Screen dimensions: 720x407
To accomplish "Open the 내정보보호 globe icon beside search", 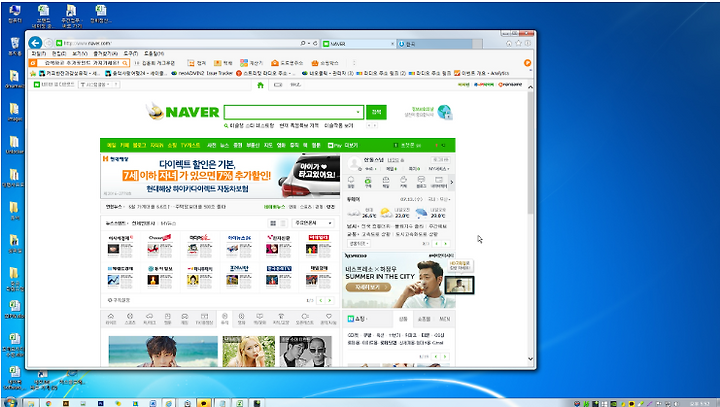I will point(444,112).
